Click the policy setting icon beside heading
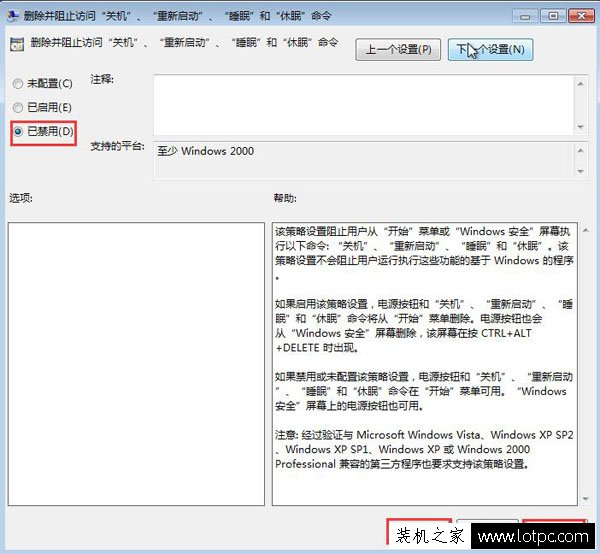The height and width of the screenshot is (554, 600). coord(17,44)
